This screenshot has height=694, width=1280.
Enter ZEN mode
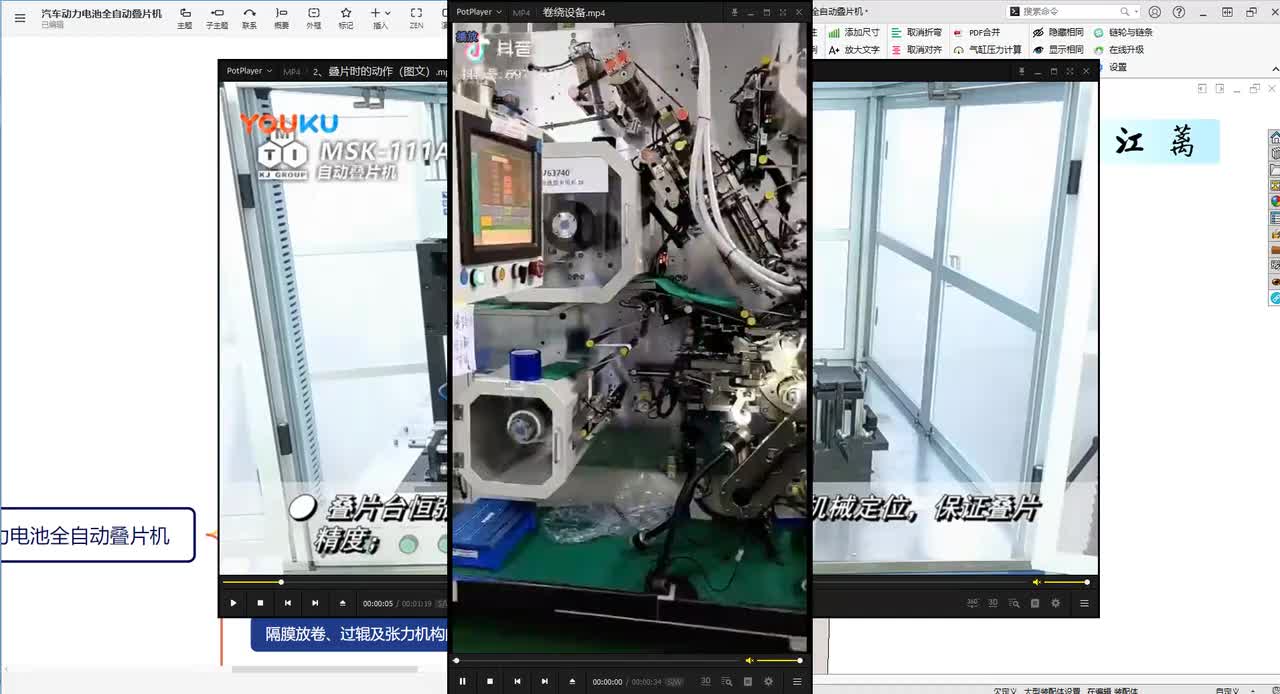[416, 18]
